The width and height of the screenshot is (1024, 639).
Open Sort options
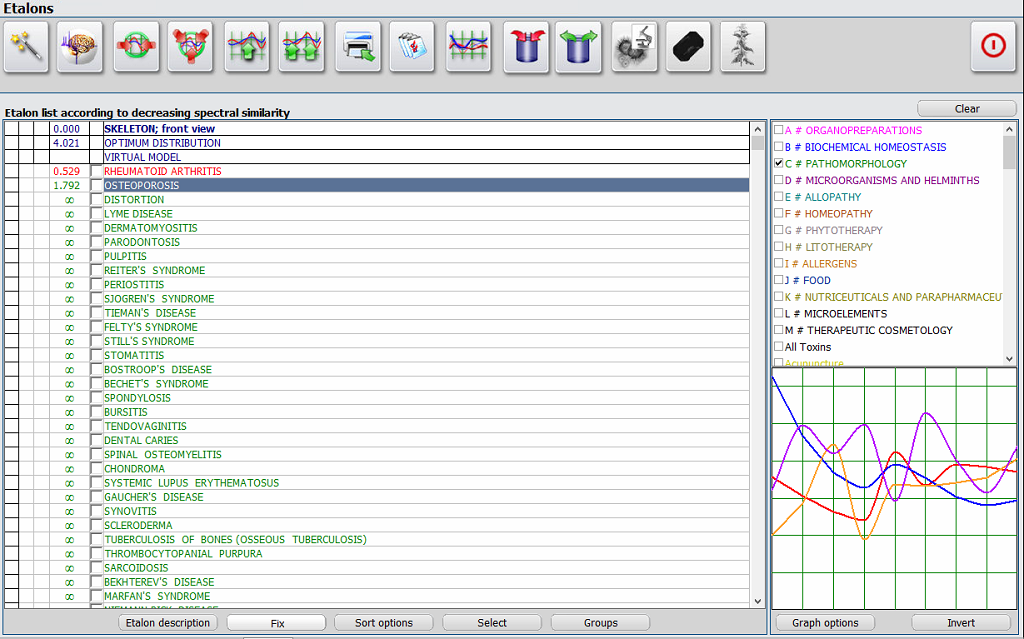point(384,623)
